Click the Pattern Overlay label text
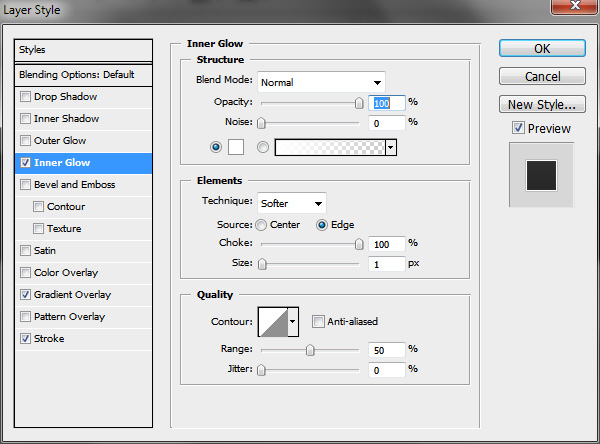Image resolution: width=600 pixels, height=444 pixels. (69, 317)
